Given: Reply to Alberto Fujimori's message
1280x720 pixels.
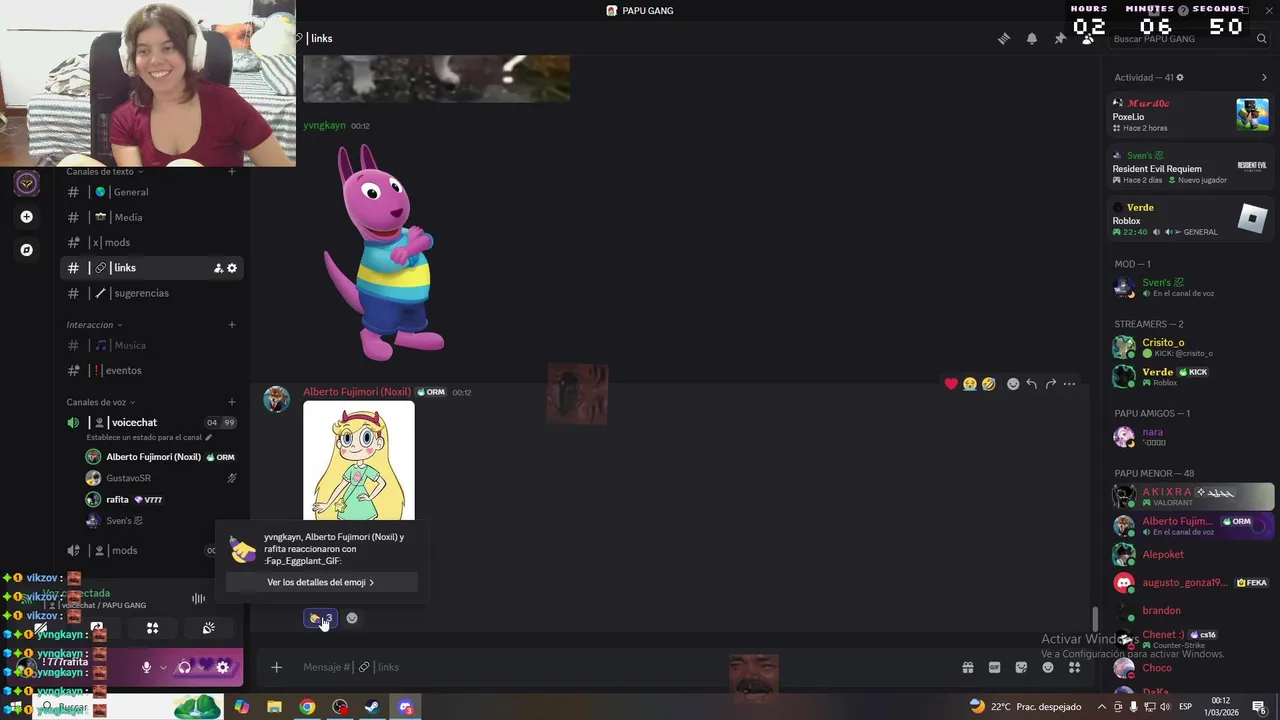Looking at the screenshot, I should [x=1032, y=384].
